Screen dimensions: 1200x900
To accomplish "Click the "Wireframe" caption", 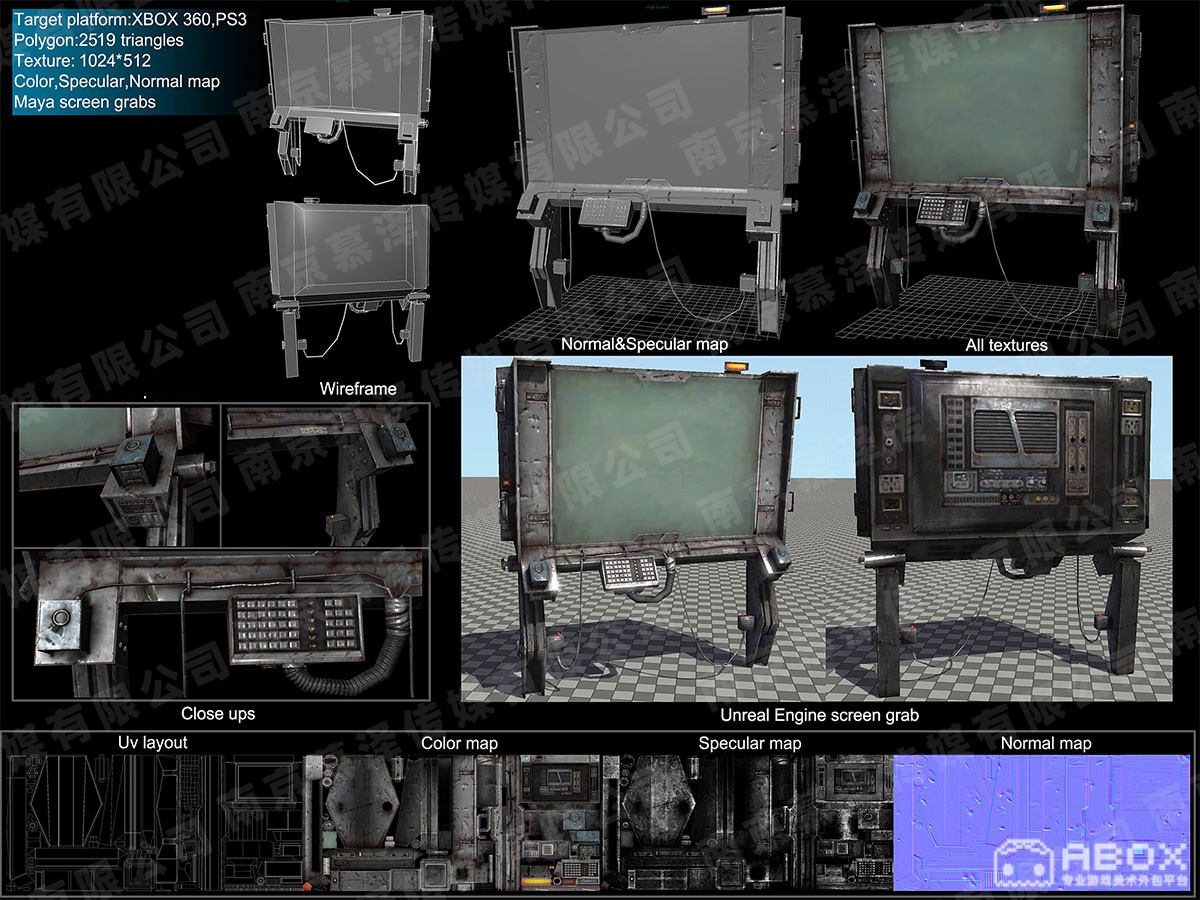I will [357, 388].
